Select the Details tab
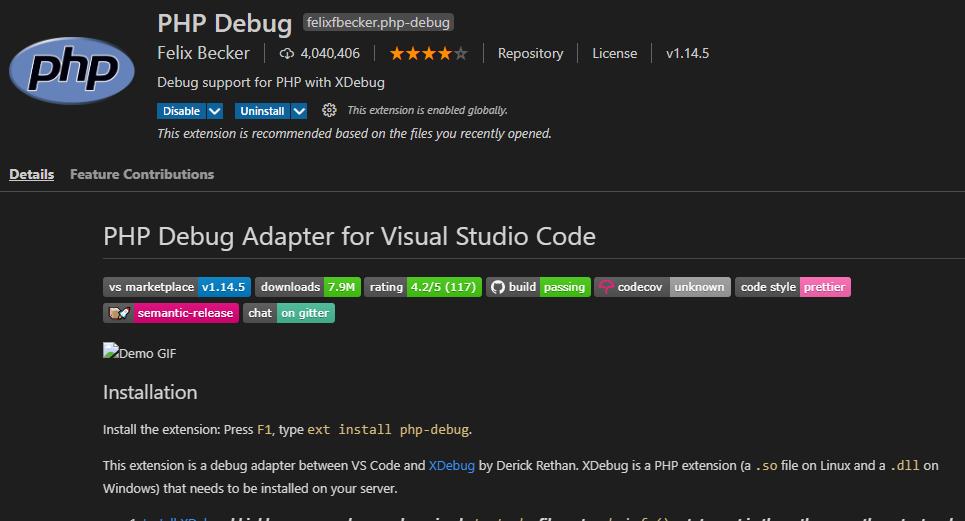965x521 pixels. pos(32,174)
